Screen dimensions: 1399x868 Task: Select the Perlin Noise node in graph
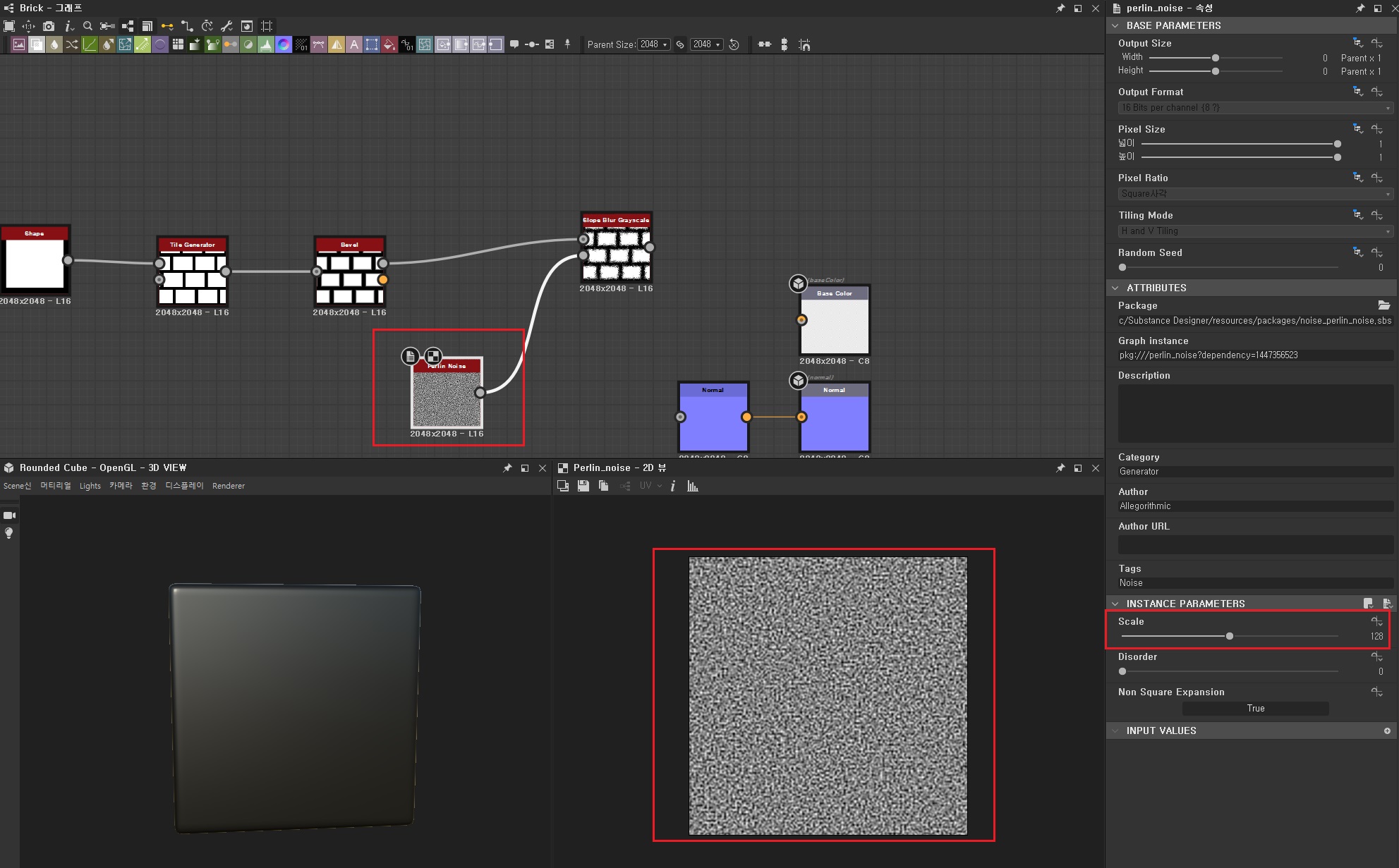447,398
